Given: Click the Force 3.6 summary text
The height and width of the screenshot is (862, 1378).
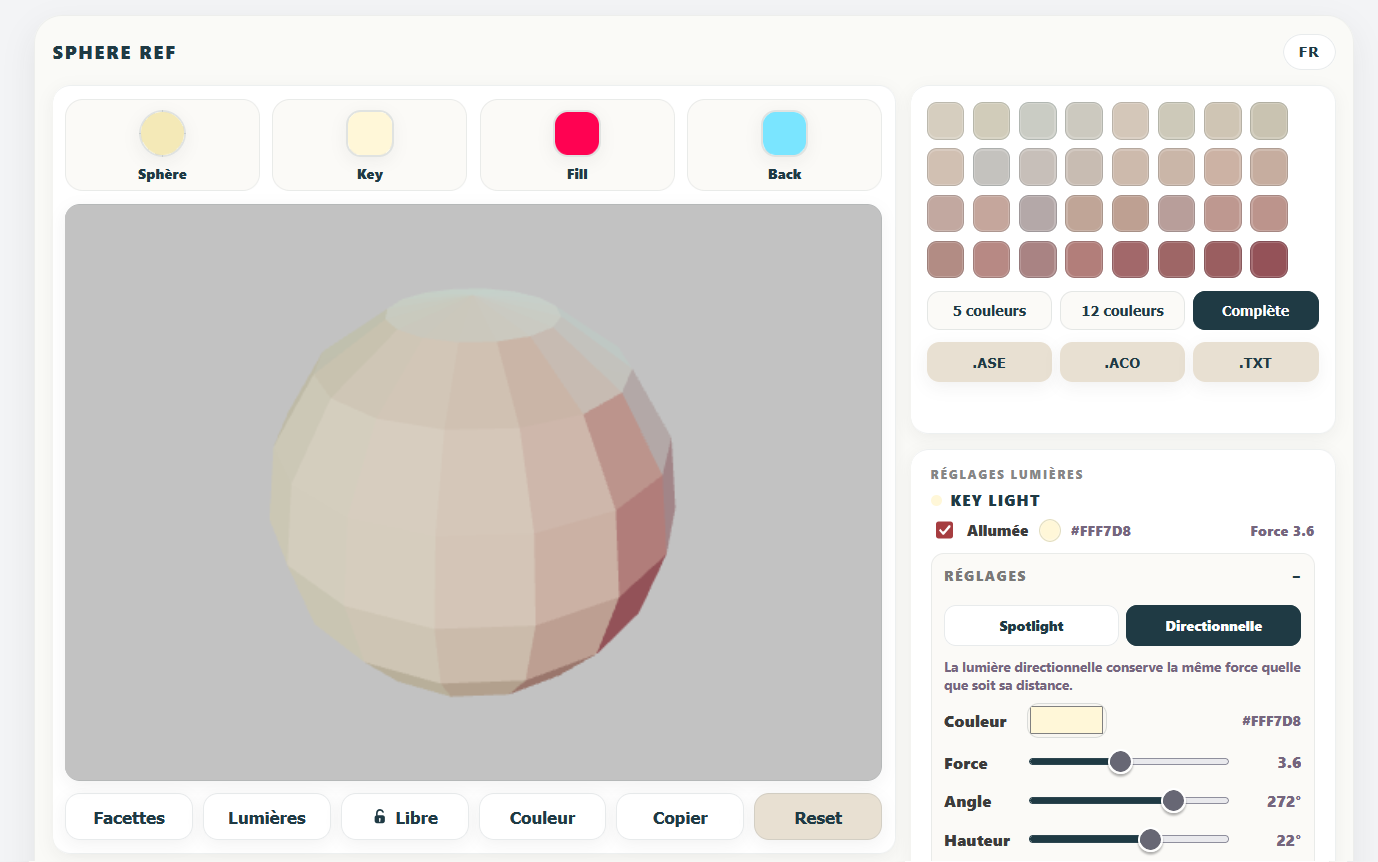Looking at the screenshot, I should pyautogui.click(x=1282, y=531).
